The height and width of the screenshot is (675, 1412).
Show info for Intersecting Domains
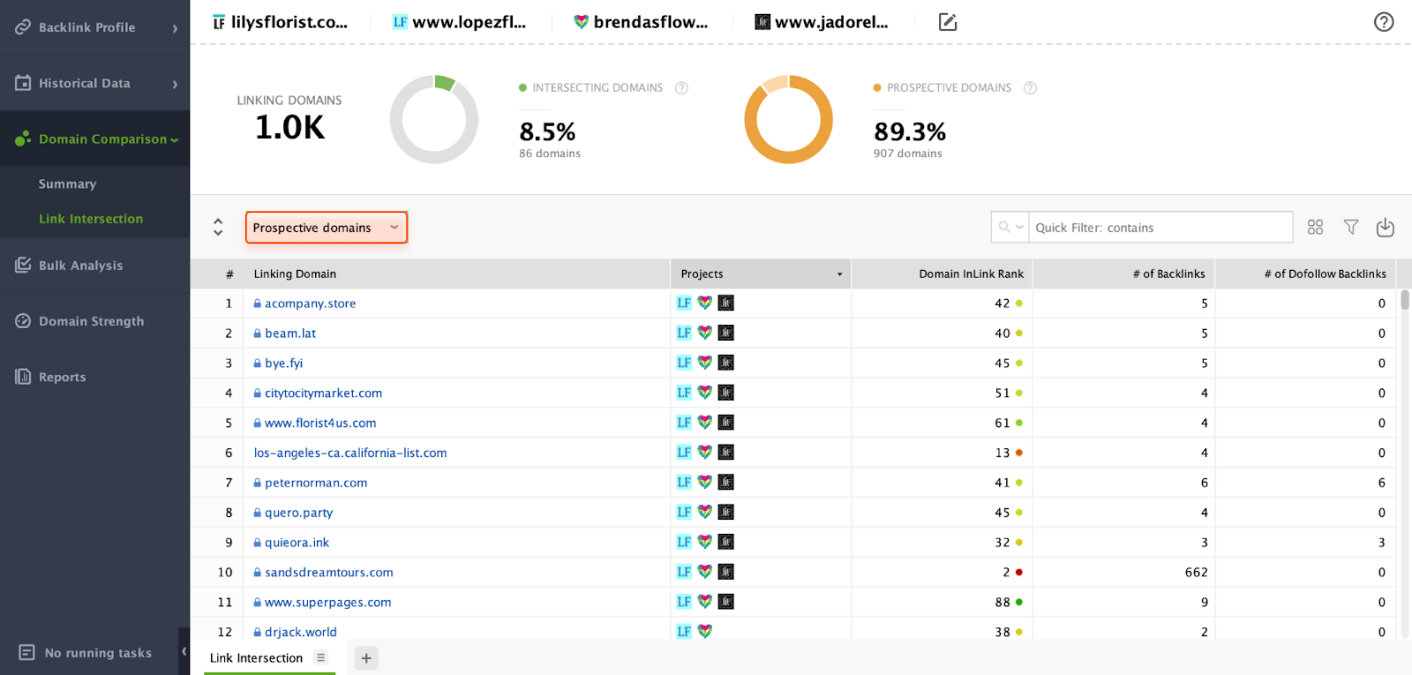click(x=682, y=88)
